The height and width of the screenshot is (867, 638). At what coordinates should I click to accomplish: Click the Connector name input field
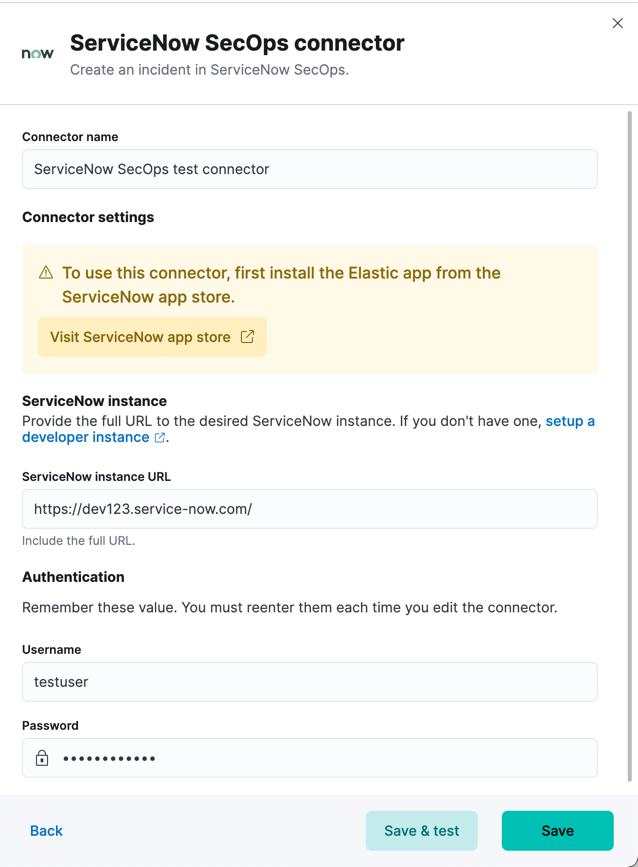[x=310, y=169]
